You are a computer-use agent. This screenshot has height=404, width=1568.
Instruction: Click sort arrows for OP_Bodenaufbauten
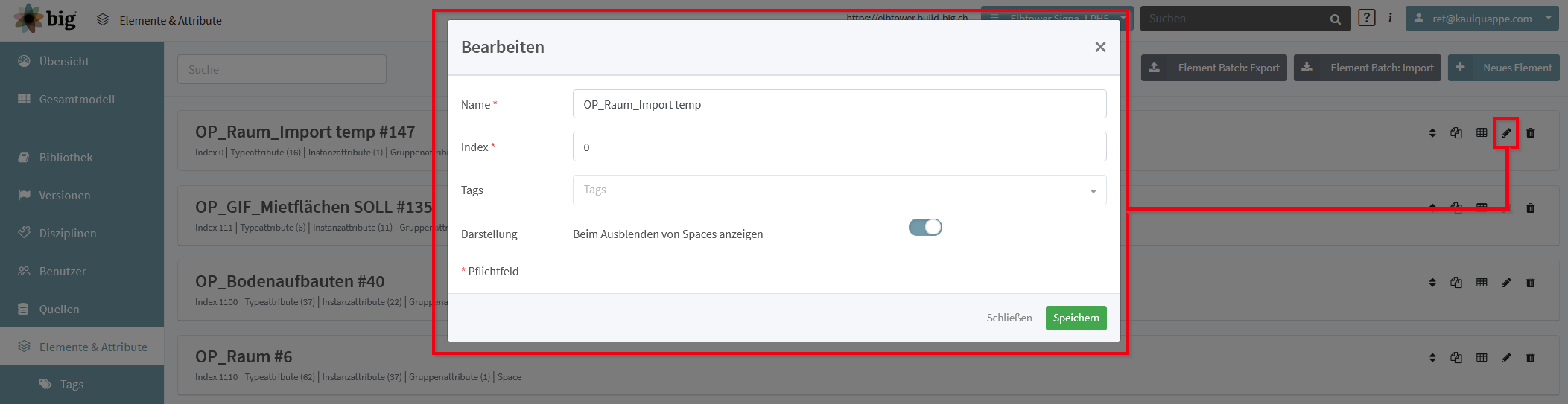[1432, 283]
